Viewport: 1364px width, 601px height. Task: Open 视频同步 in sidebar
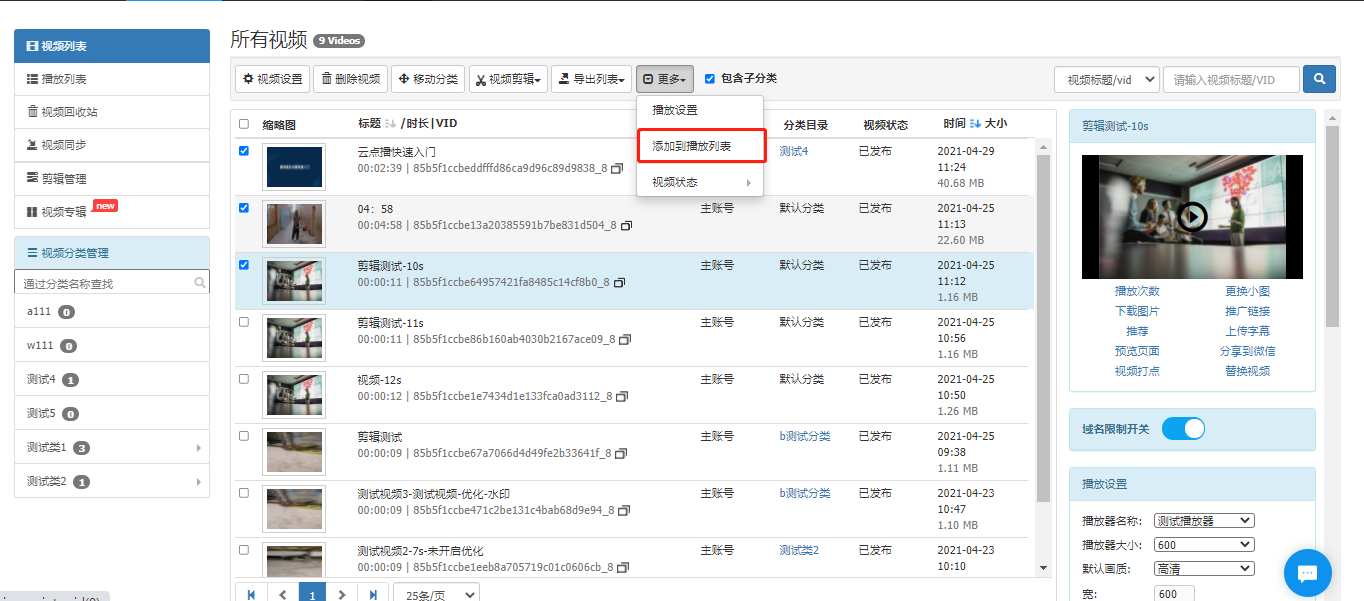(x=112, y=145)
